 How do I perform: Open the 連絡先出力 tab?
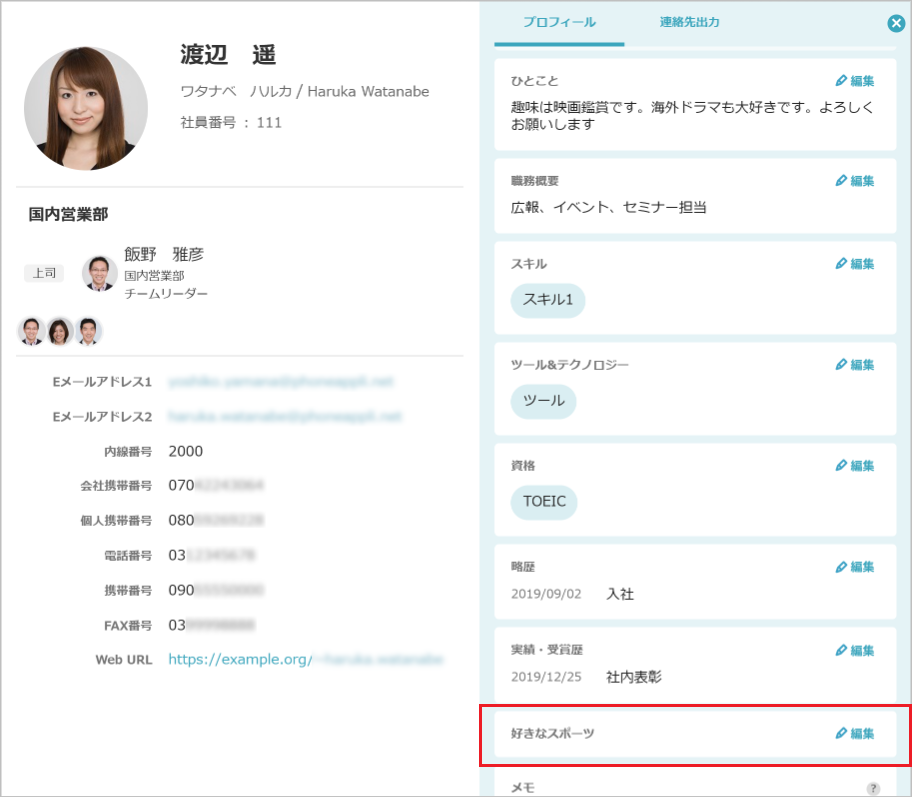pyautogui.click(x=689, y=18)
